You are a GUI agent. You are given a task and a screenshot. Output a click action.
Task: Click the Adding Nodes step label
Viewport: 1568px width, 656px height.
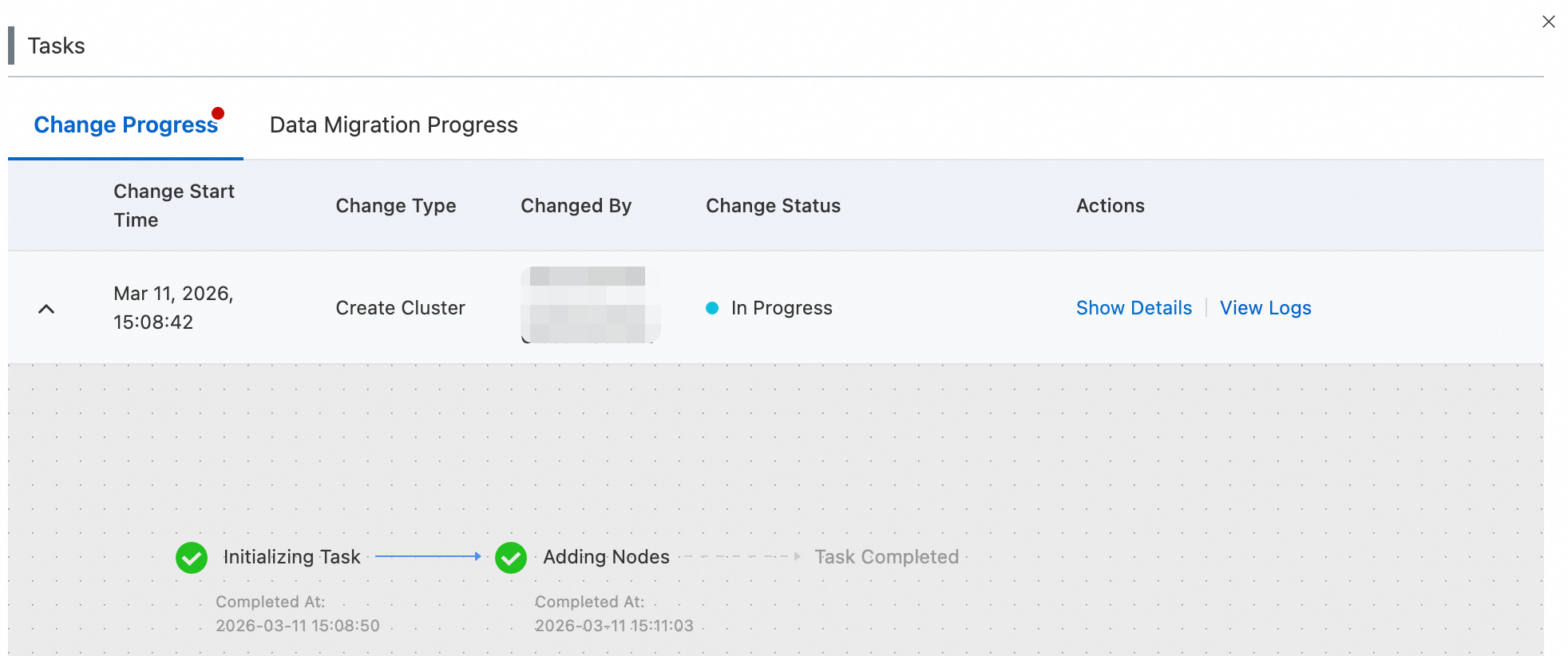[606, 557]
